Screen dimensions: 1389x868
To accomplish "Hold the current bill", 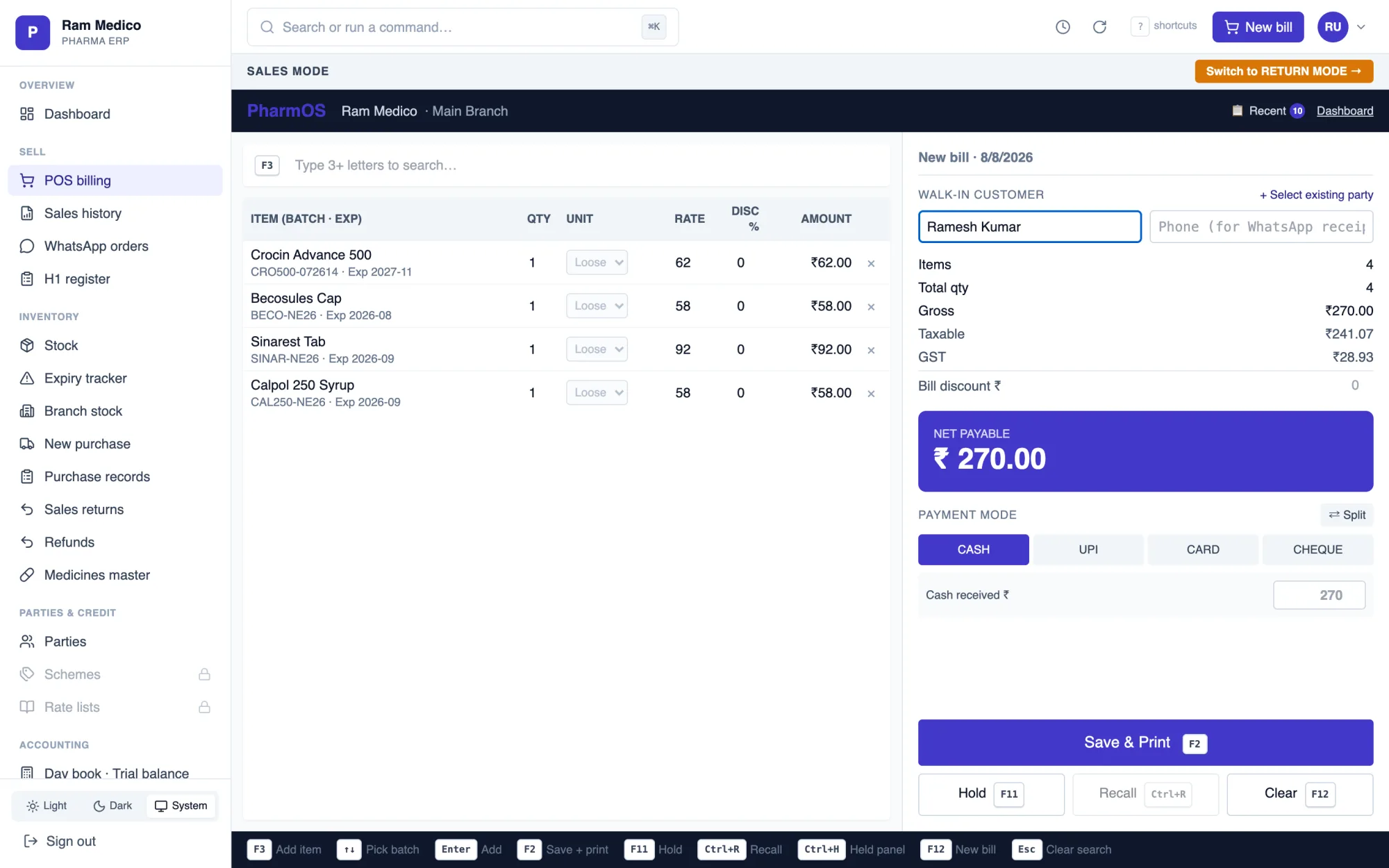I will [x=991, y=794].
